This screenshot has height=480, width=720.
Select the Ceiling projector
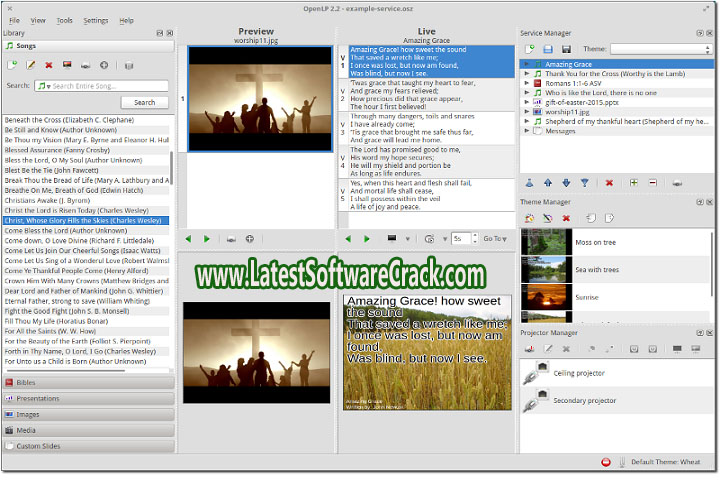click(617, 373)
